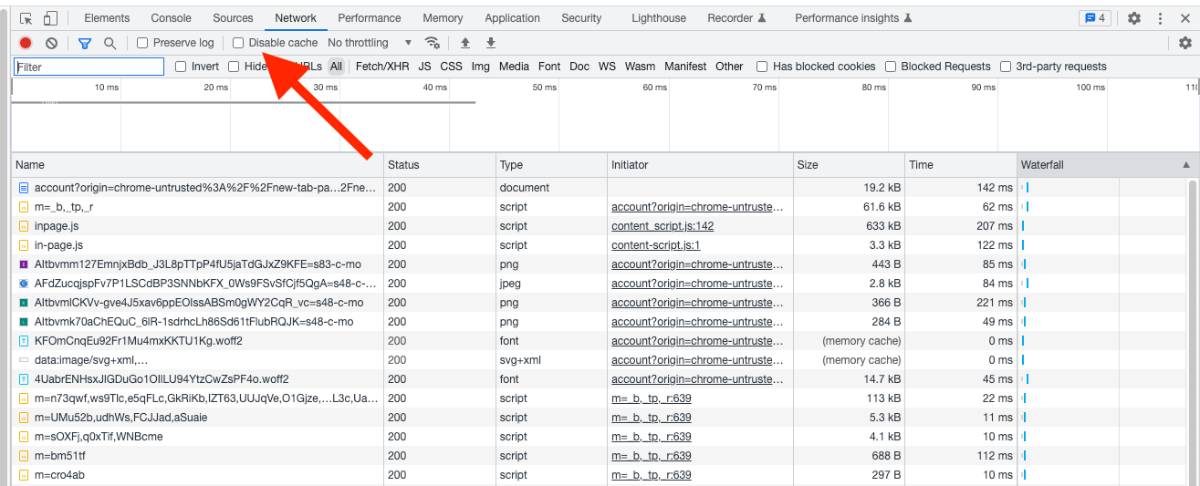The image size is (1200, 486).
Task: Enable the Preserve log checkbox
Action: (143, 43)
